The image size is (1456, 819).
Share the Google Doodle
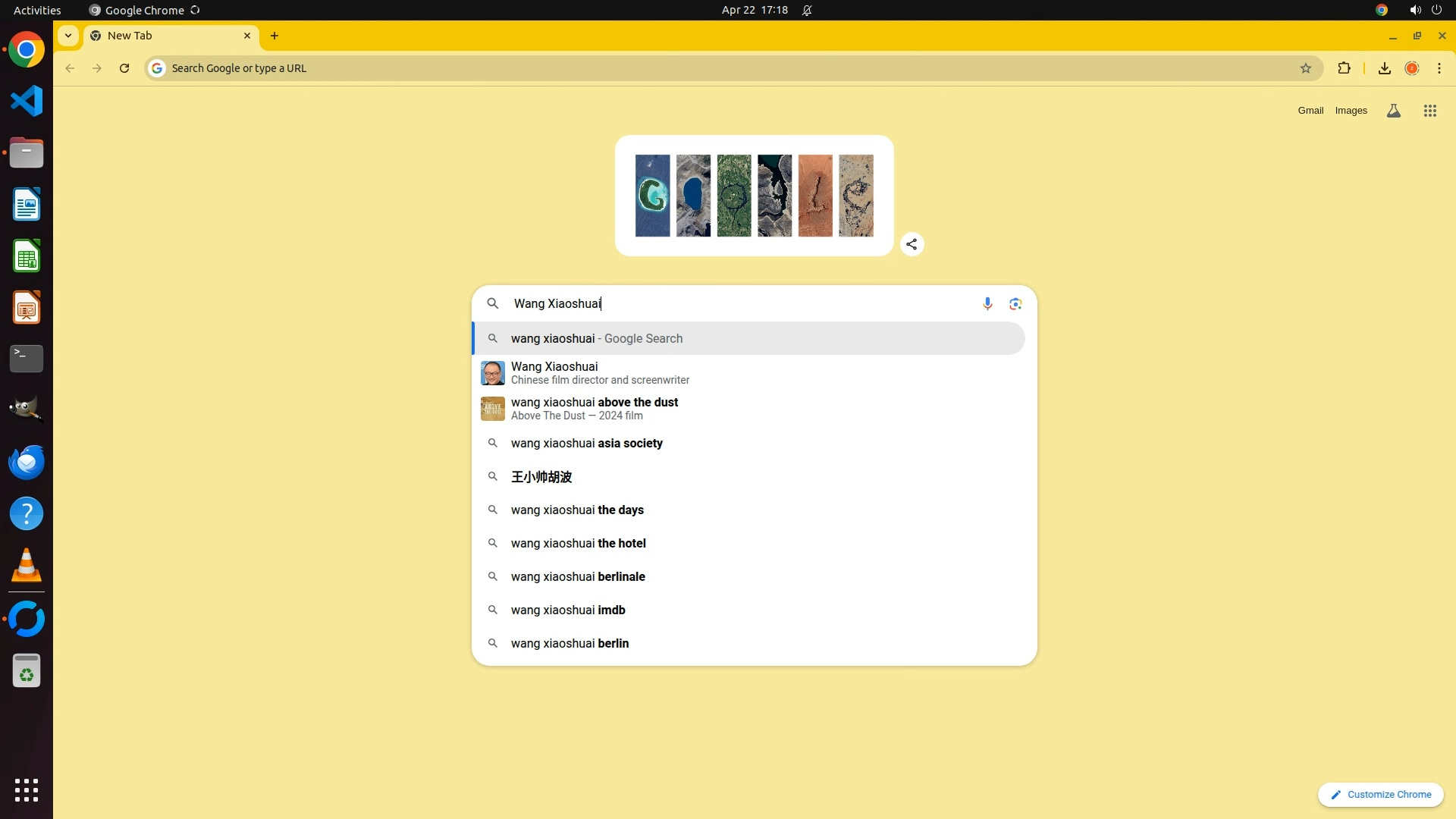(x=912, y=244)
